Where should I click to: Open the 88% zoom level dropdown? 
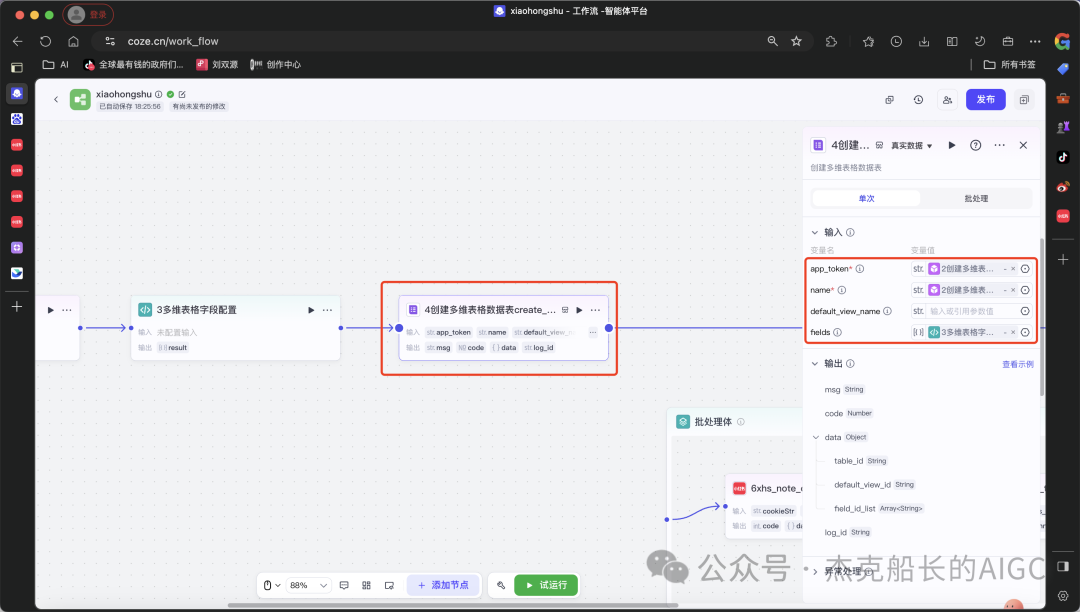pyautogui.click(x=308, y=585)
